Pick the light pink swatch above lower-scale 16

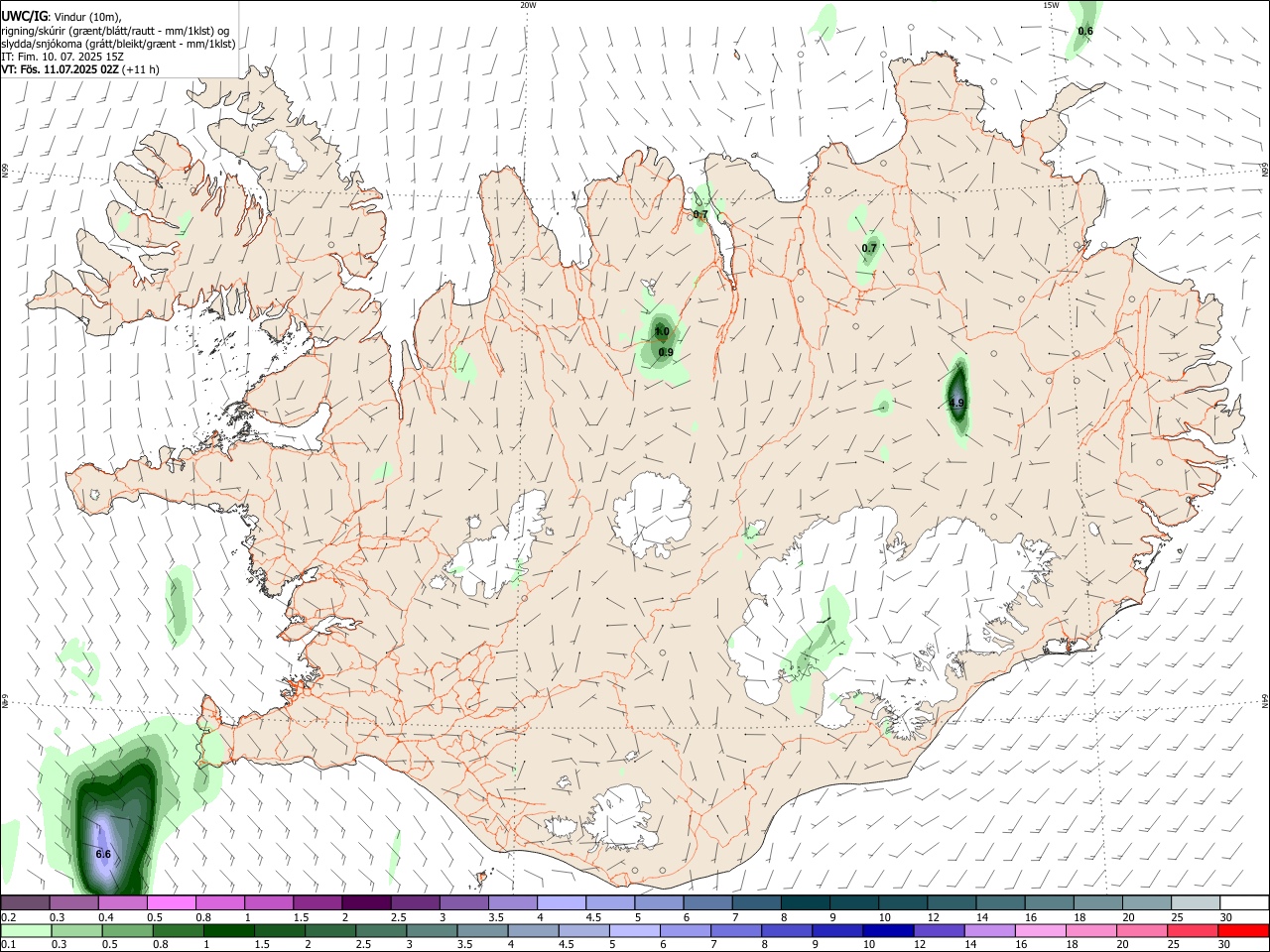(1040, 930)
